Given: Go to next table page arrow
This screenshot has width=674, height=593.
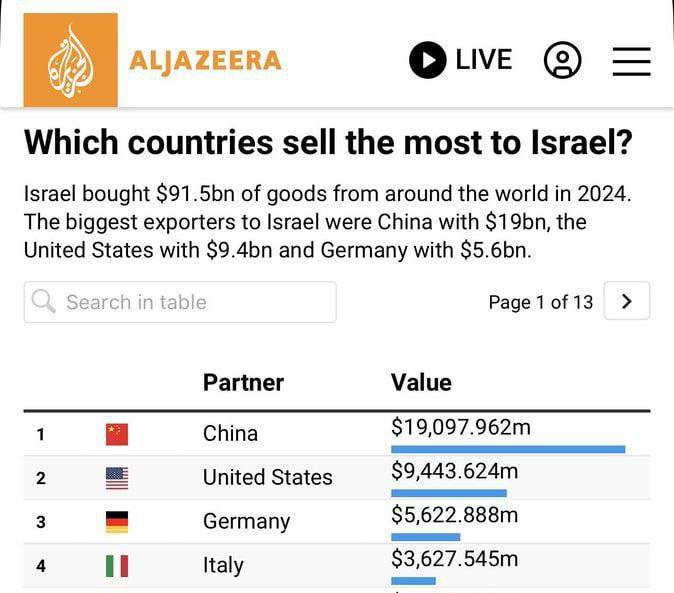Looking at the screenshot, I should (627, 301).
